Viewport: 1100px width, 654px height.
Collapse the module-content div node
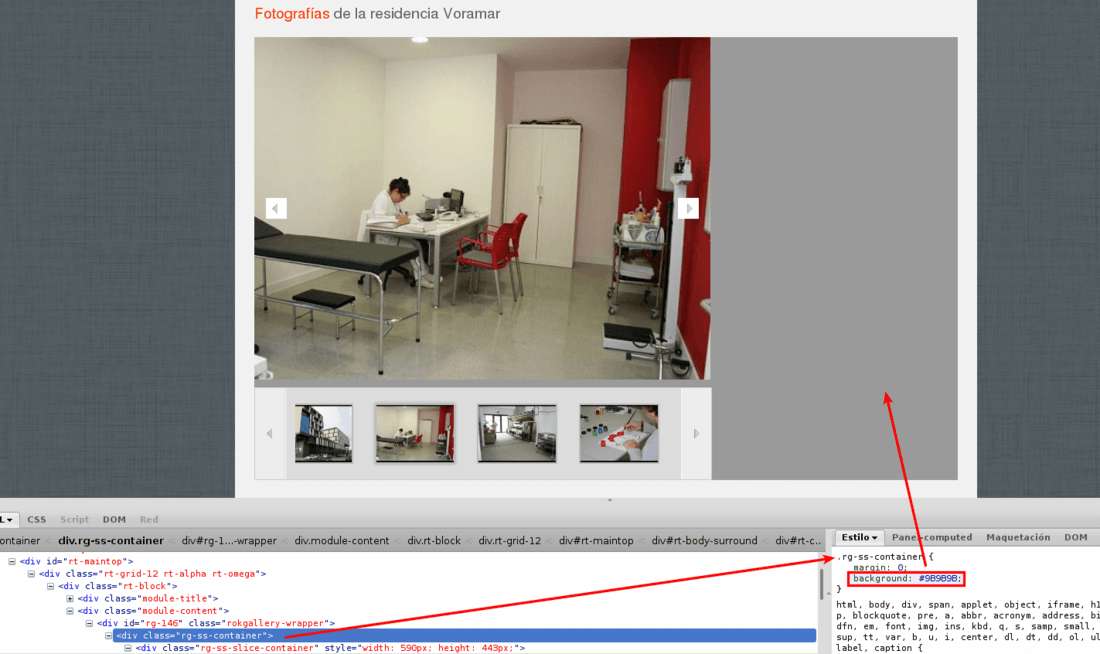point(70,611)
